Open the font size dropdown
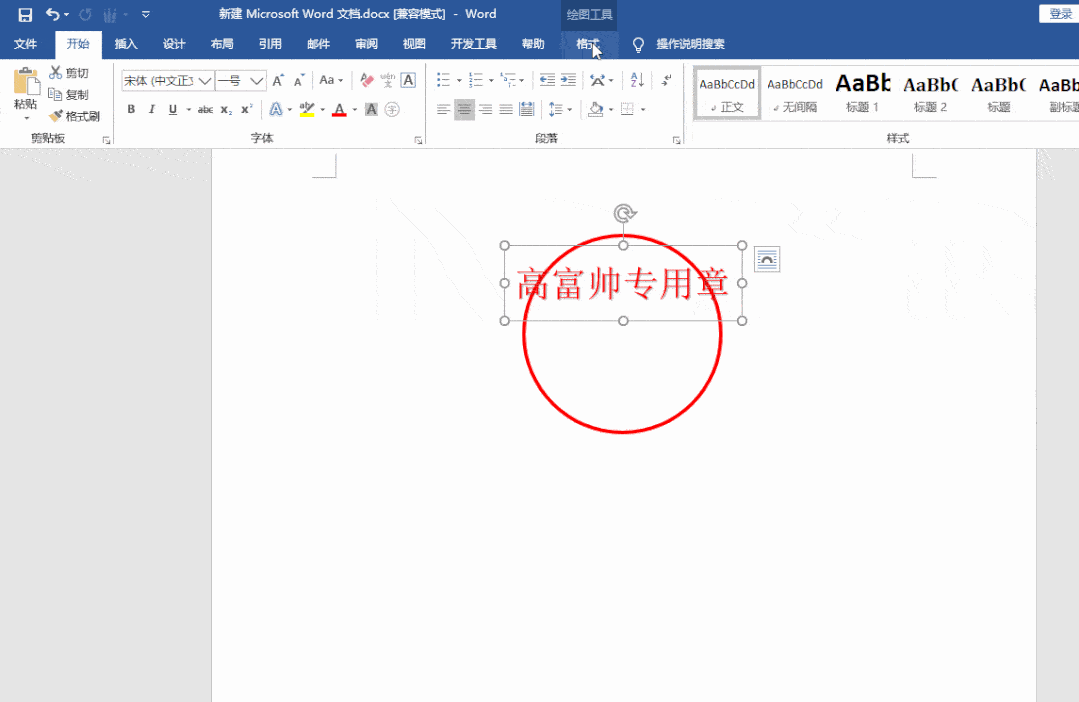This screenshot has height=702, width=1079. pyautogui.click(x=257, y=81)
